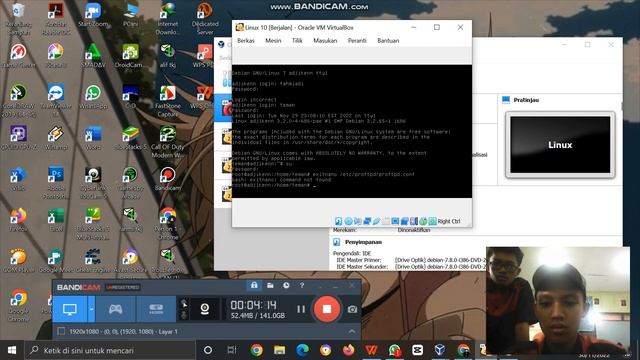
Task: Select the WhatsApp desktop shortcut
Action: tap(93, 97)
